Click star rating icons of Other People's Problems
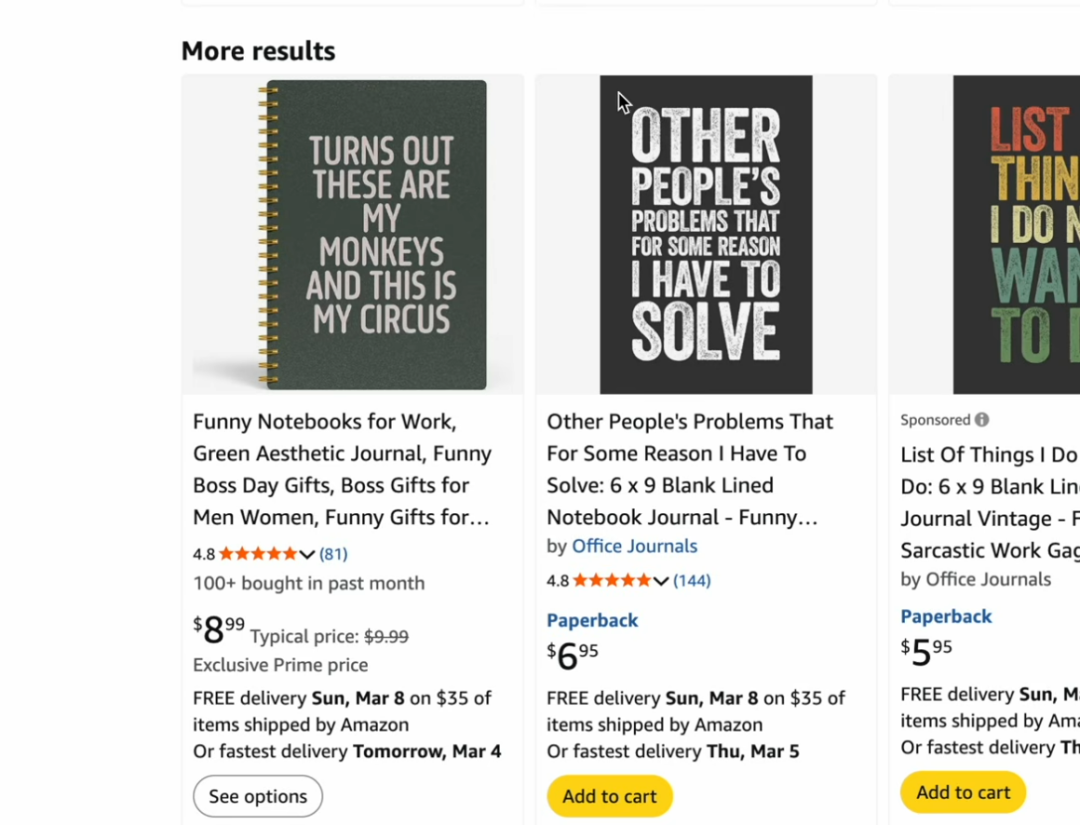The image size is (1080, 825). [x=611, y=581]
